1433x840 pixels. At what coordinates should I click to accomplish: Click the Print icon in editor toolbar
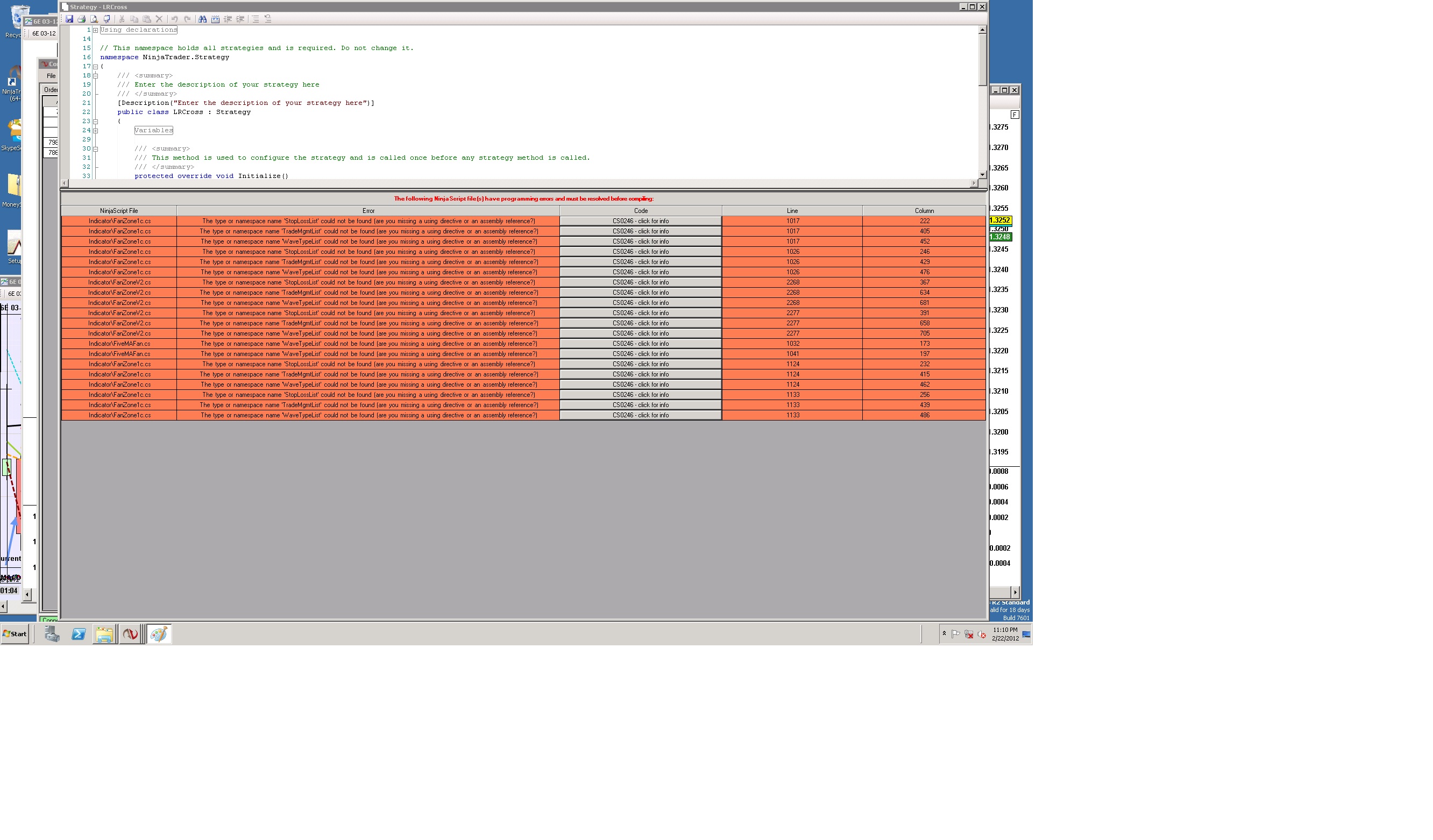pyautogui.click(x=82, y=19)
